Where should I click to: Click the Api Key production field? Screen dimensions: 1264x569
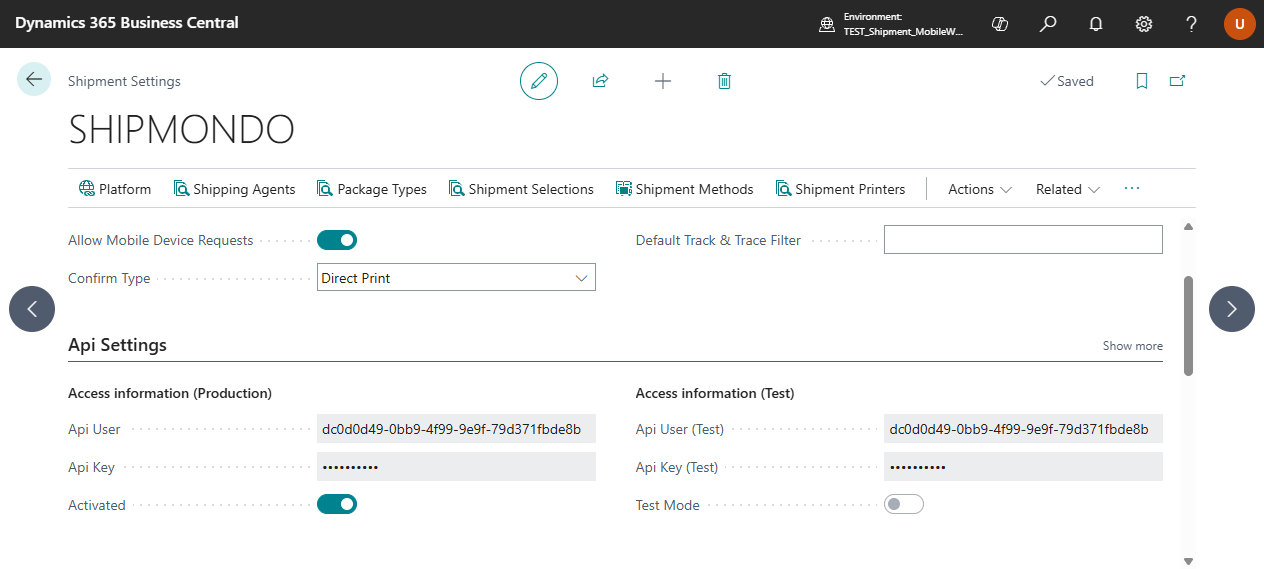[x=456, y=467]
